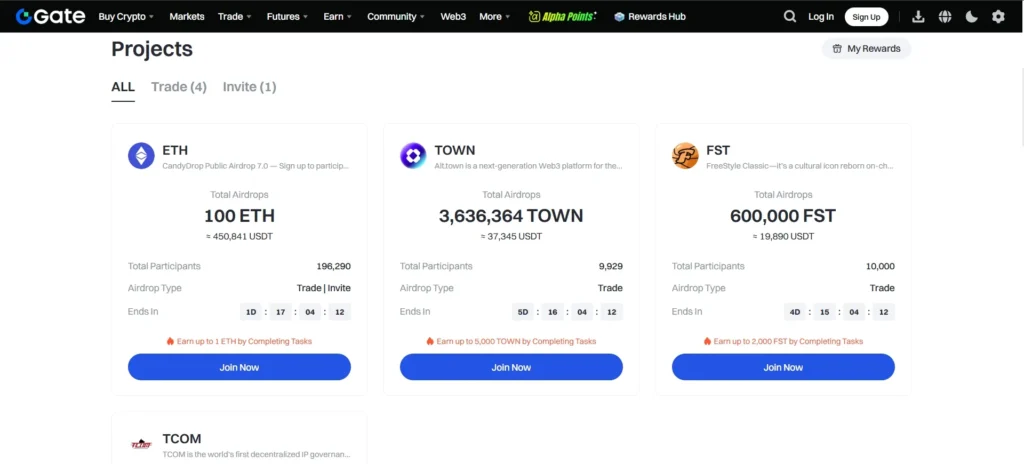Expand the Buy Crypto menu
The width and height of the screenshot is (1024, 464).
pyautogui.click(x=126, y=17)
